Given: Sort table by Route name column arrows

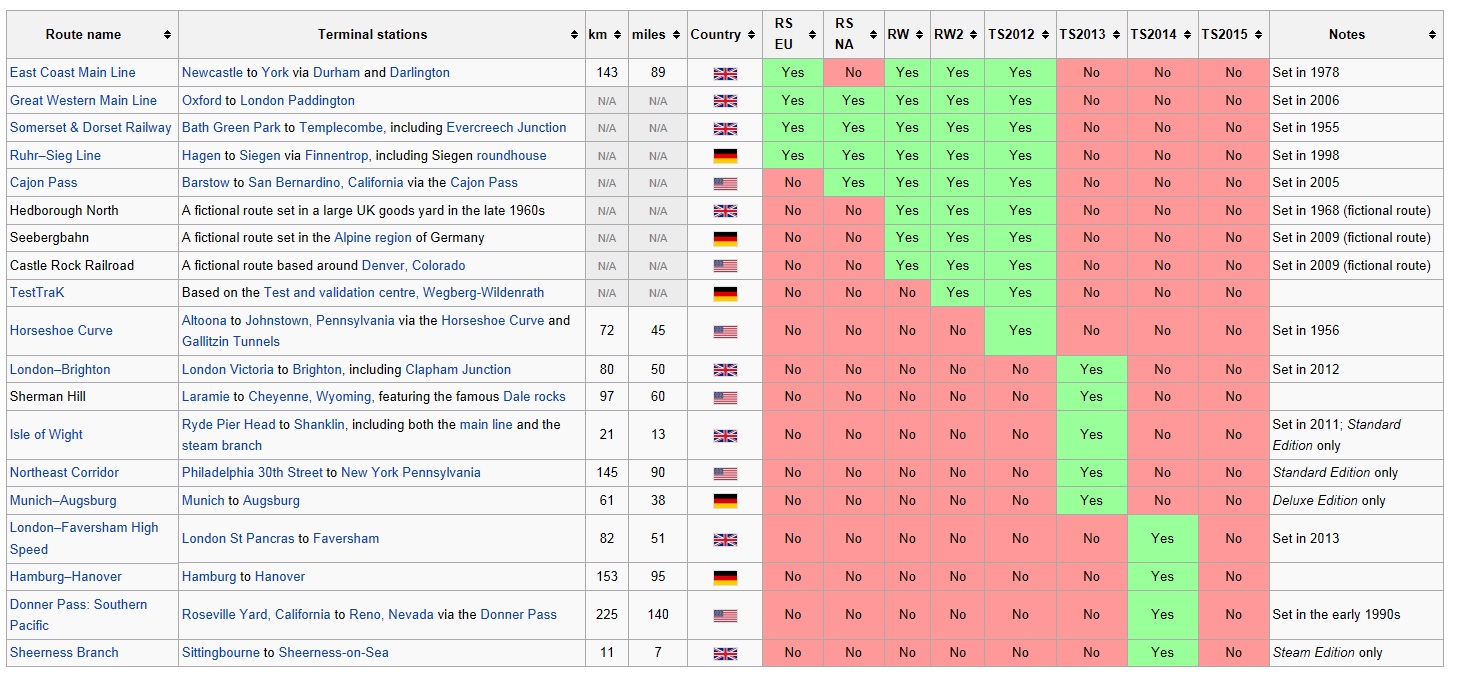Looking at the screenshot, I should [x=167, y=35].
